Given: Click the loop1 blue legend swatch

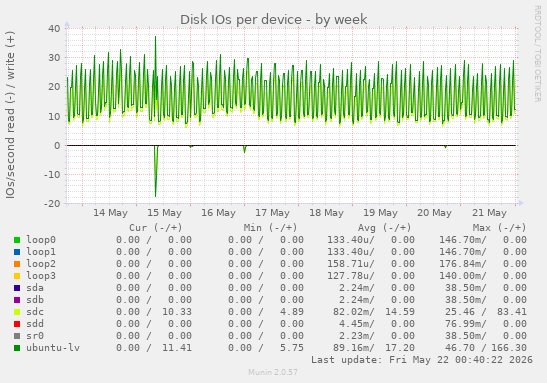Looking at the screenshot, I should coord(17,252).
